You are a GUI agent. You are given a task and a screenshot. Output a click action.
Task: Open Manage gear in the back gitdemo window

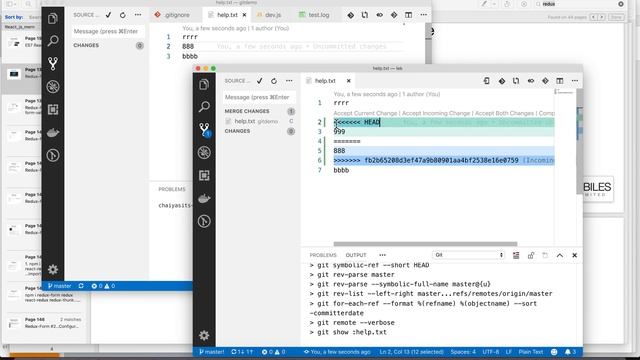(53, 269)
